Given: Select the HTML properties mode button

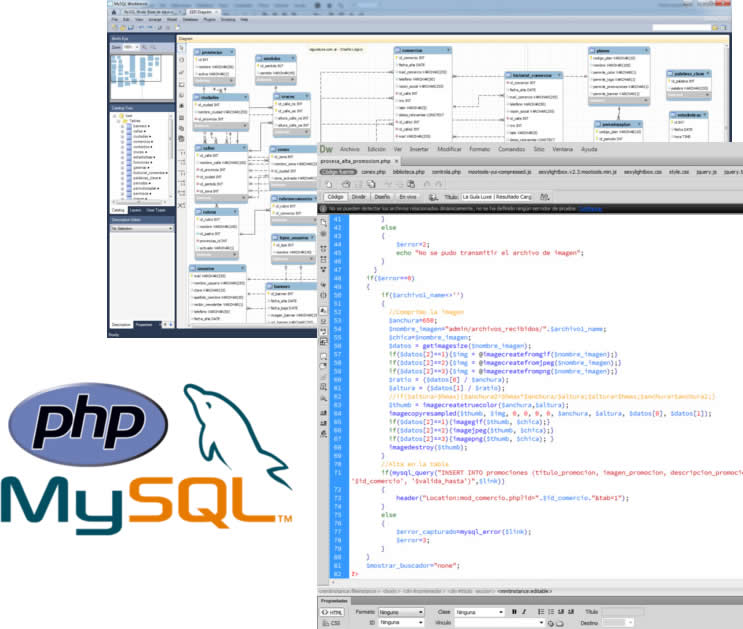Looking at the screenshot, I should click(335, 611).
